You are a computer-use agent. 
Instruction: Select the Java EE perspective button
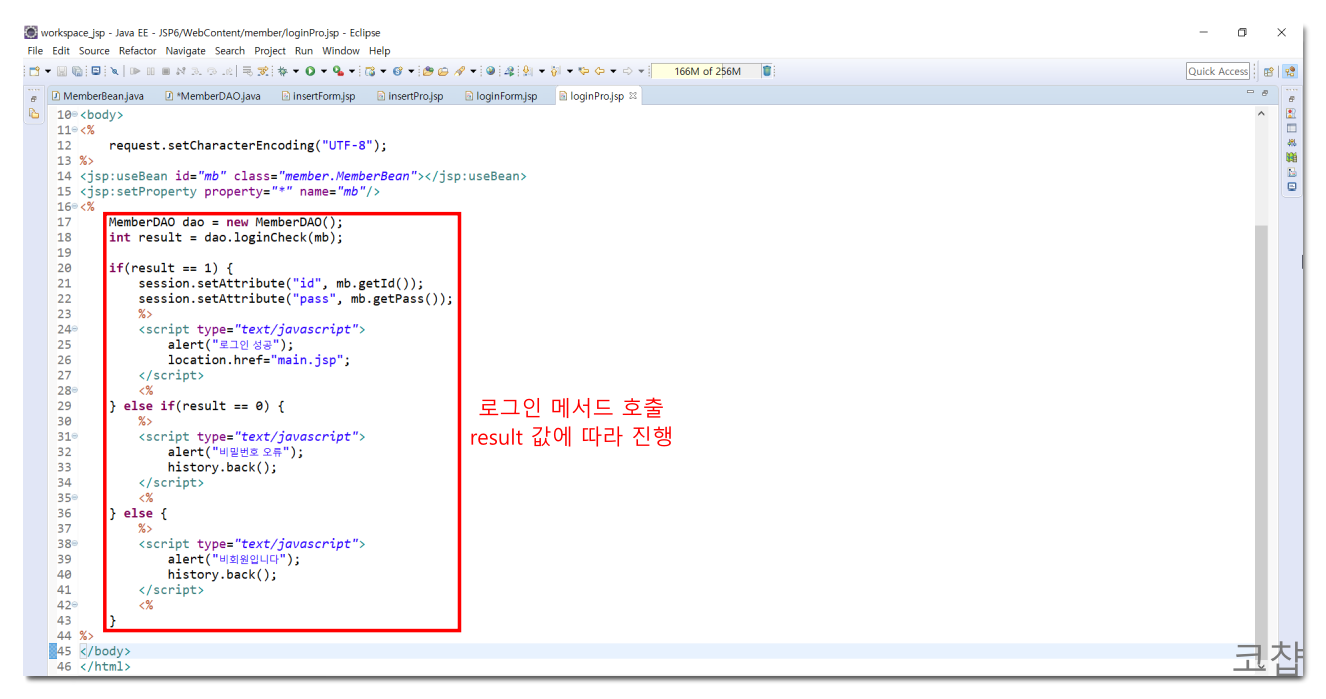pos(1290,71)
